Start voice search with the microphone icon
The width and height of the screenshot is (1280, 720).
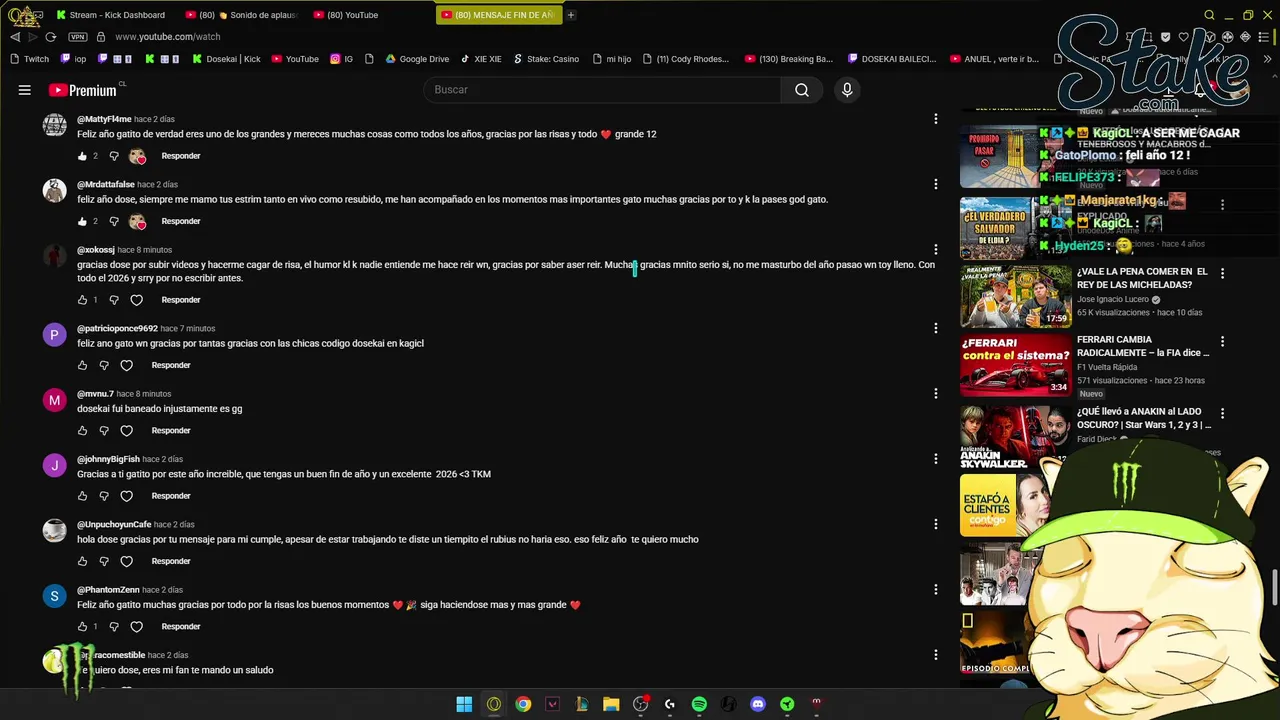click(x=847, y=90)
